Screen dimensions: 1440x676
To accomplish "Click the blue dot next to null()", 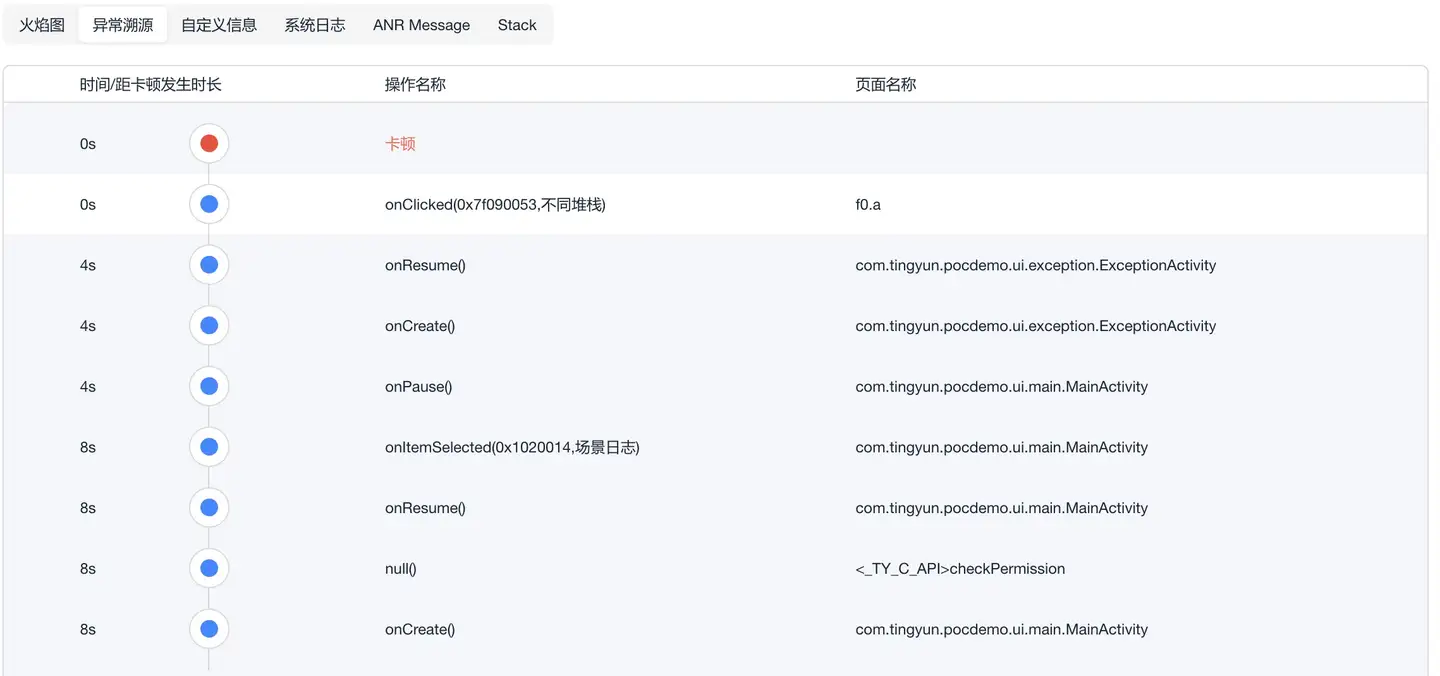I will (209, 569).
